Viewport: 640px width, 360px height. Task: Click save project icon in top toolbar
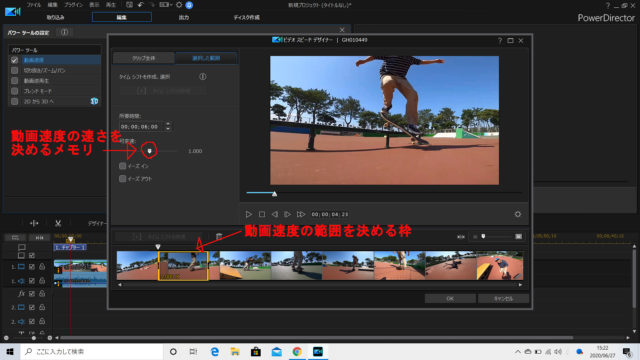tap(129, 5)
